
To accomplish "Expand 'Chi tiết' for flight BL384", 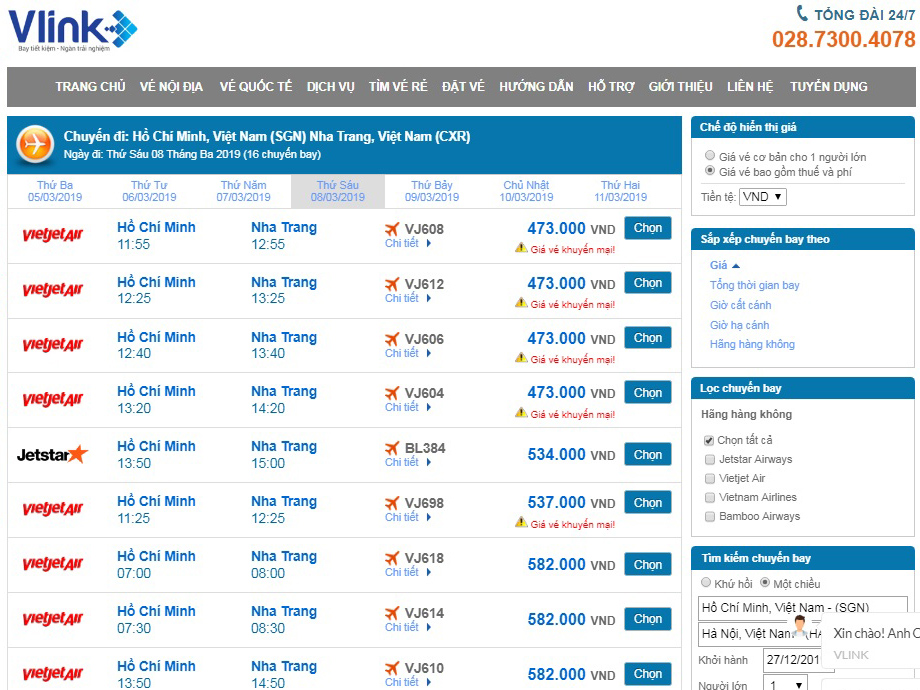I will click(408, 462).
